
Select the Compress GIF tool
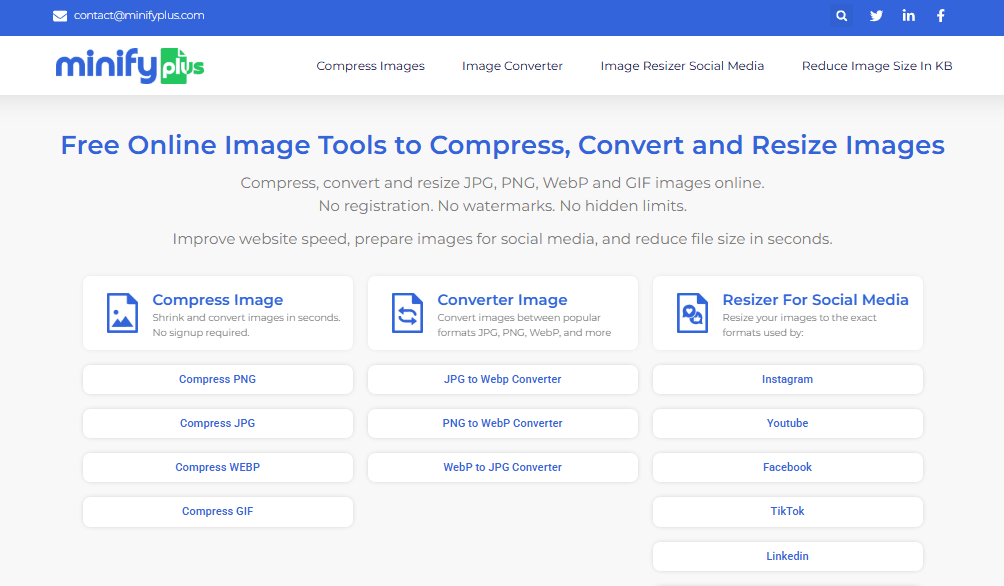(x=217, y=511)
